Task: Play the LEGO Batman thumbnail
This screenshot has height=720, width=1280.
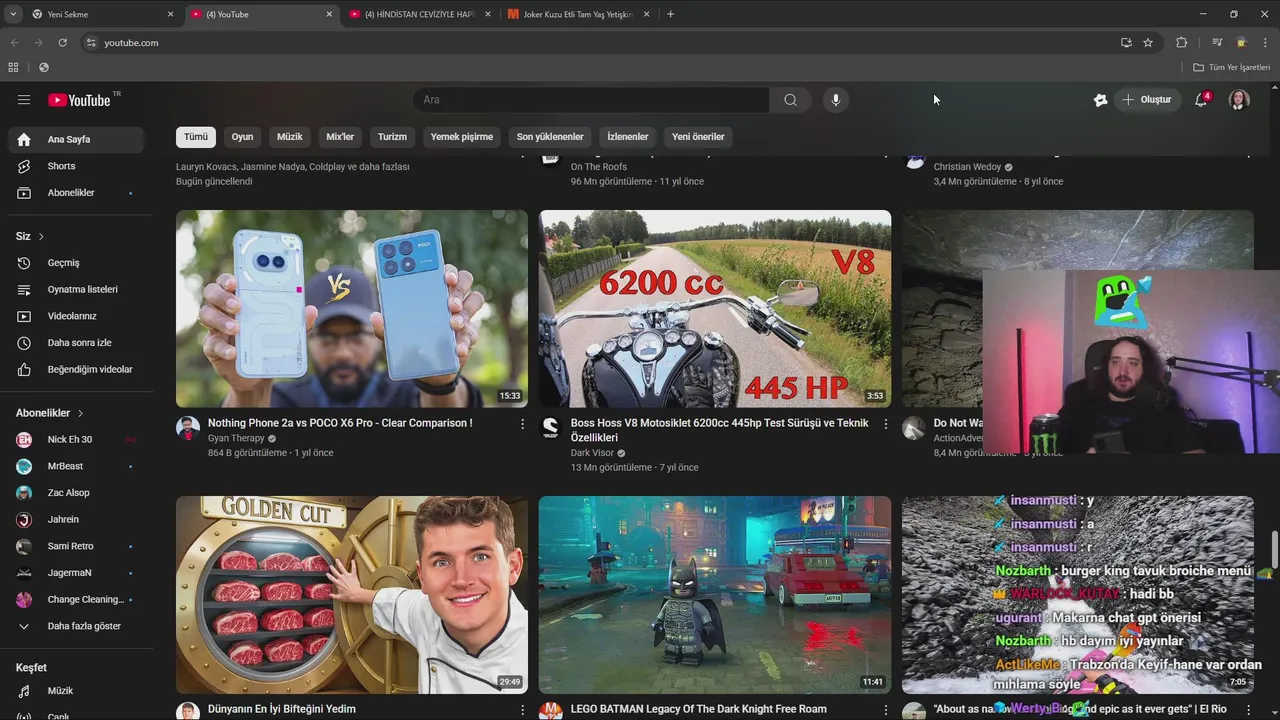Action: click(x=715, y=595)
